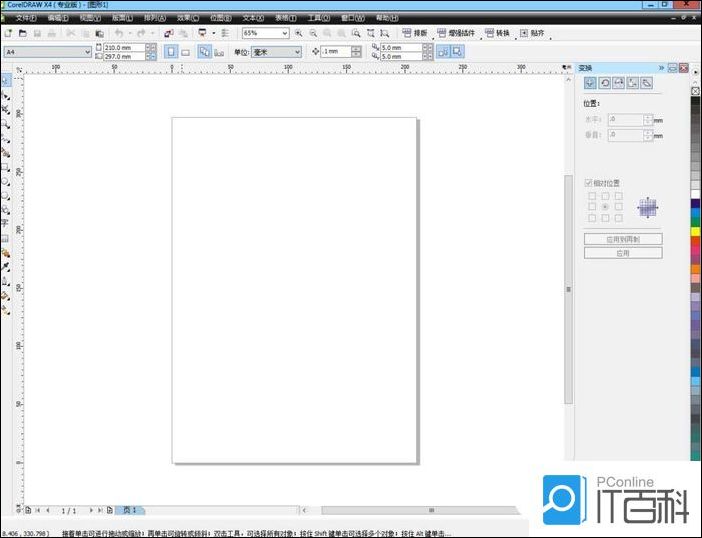Pick the Text tool in the toolbox

pyautogui.click(x=5, y=224)
